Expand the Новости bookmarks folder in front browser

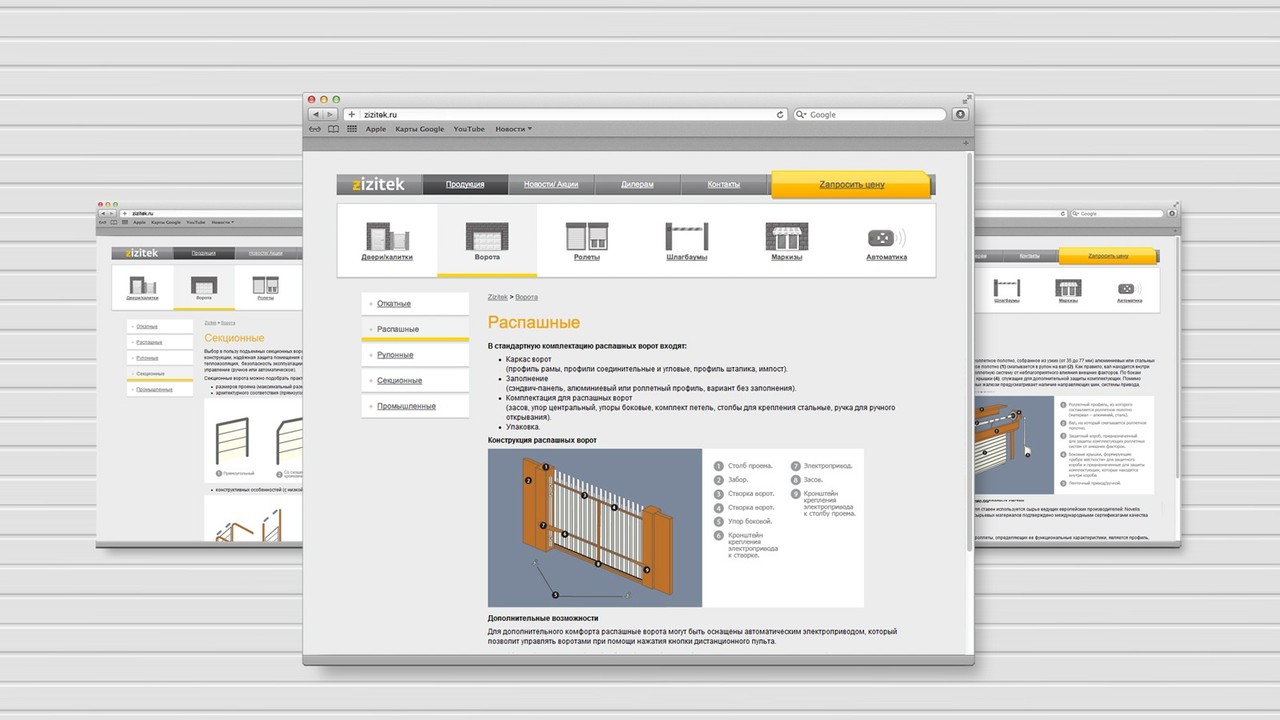pos(513,129)
